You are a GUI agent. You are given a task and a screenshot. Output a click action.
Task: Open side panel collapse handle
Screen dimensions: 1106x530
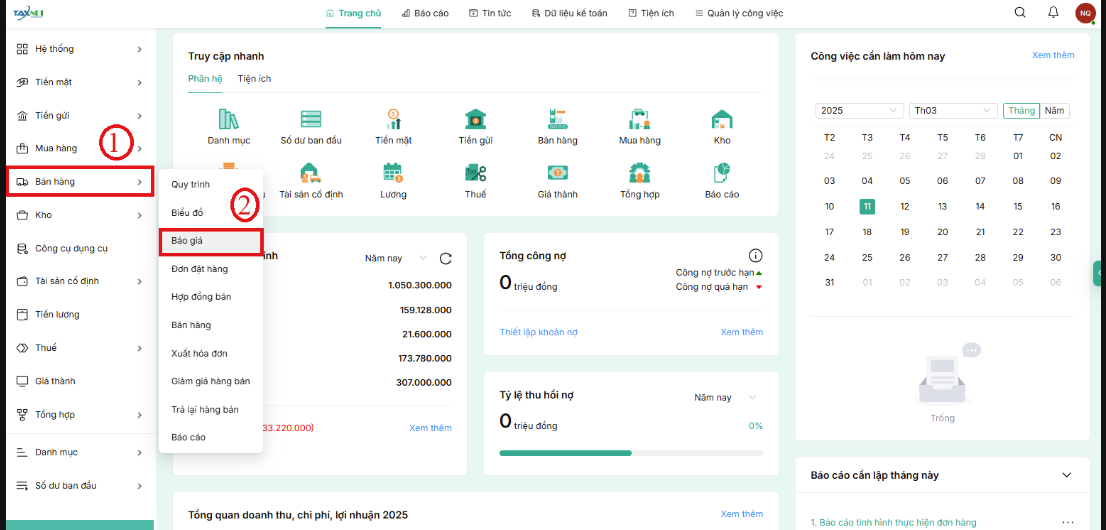click(x=1100, y=273)
